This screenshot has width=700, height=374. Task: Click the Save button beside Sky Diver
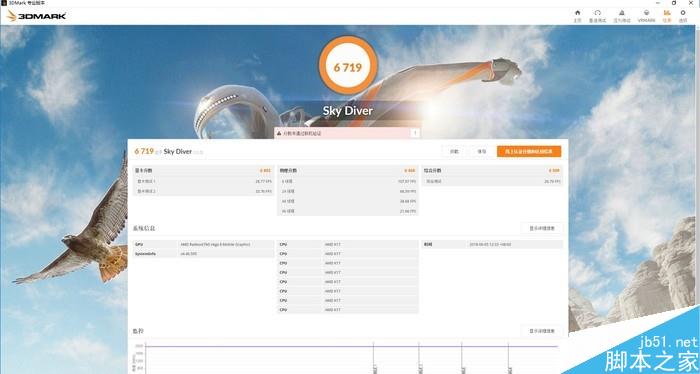(481, 152)
